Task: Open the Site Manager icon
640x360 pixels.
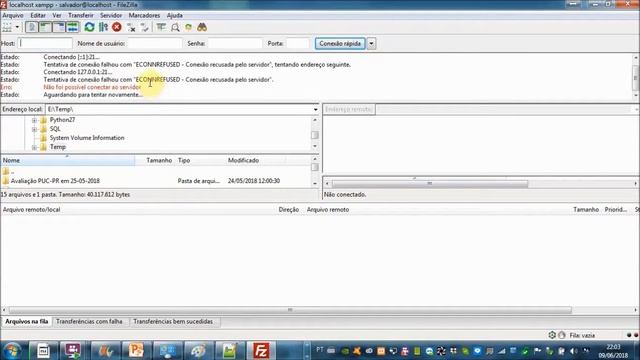Action: tap(7, 27)
